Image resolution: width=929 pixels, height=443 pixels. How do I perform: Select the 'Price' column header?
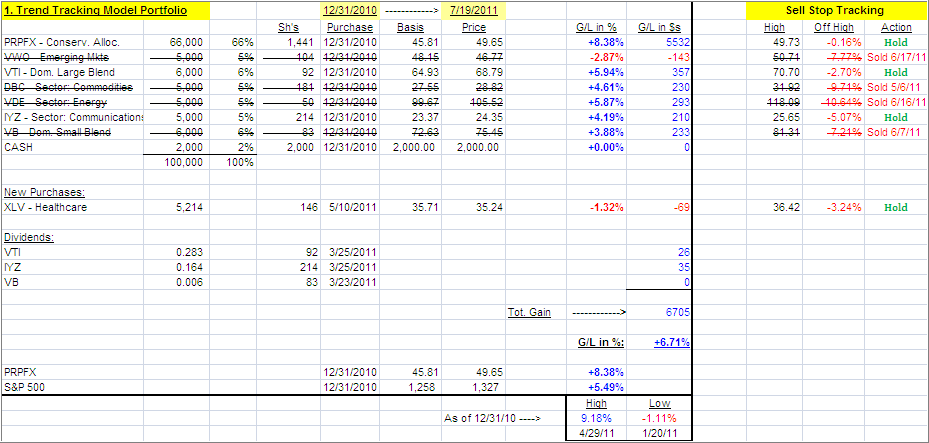click(x=473, y=27)
